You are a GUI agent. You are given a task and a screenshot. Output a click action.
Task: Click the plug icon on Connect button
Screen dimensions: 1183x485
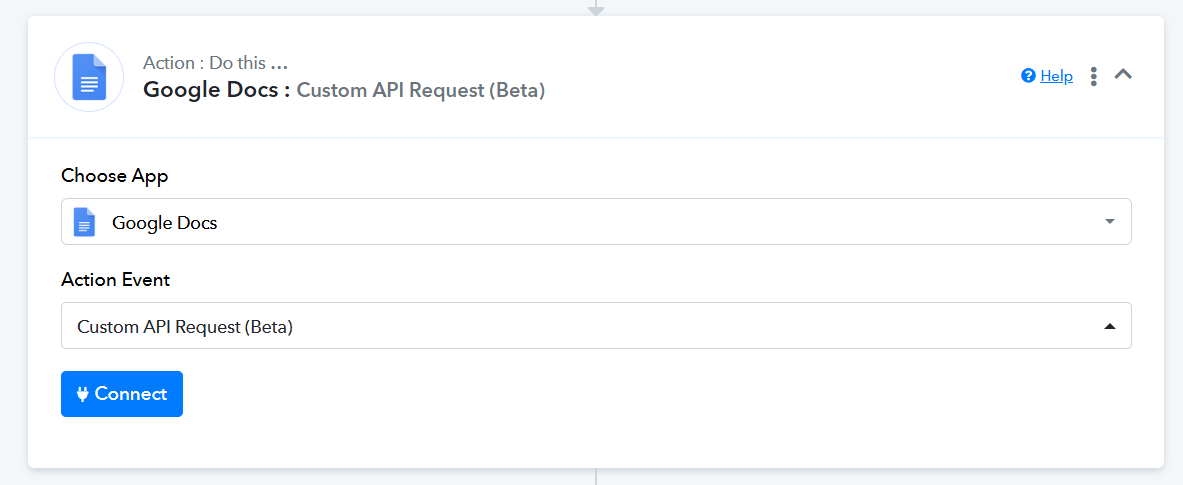83,394
